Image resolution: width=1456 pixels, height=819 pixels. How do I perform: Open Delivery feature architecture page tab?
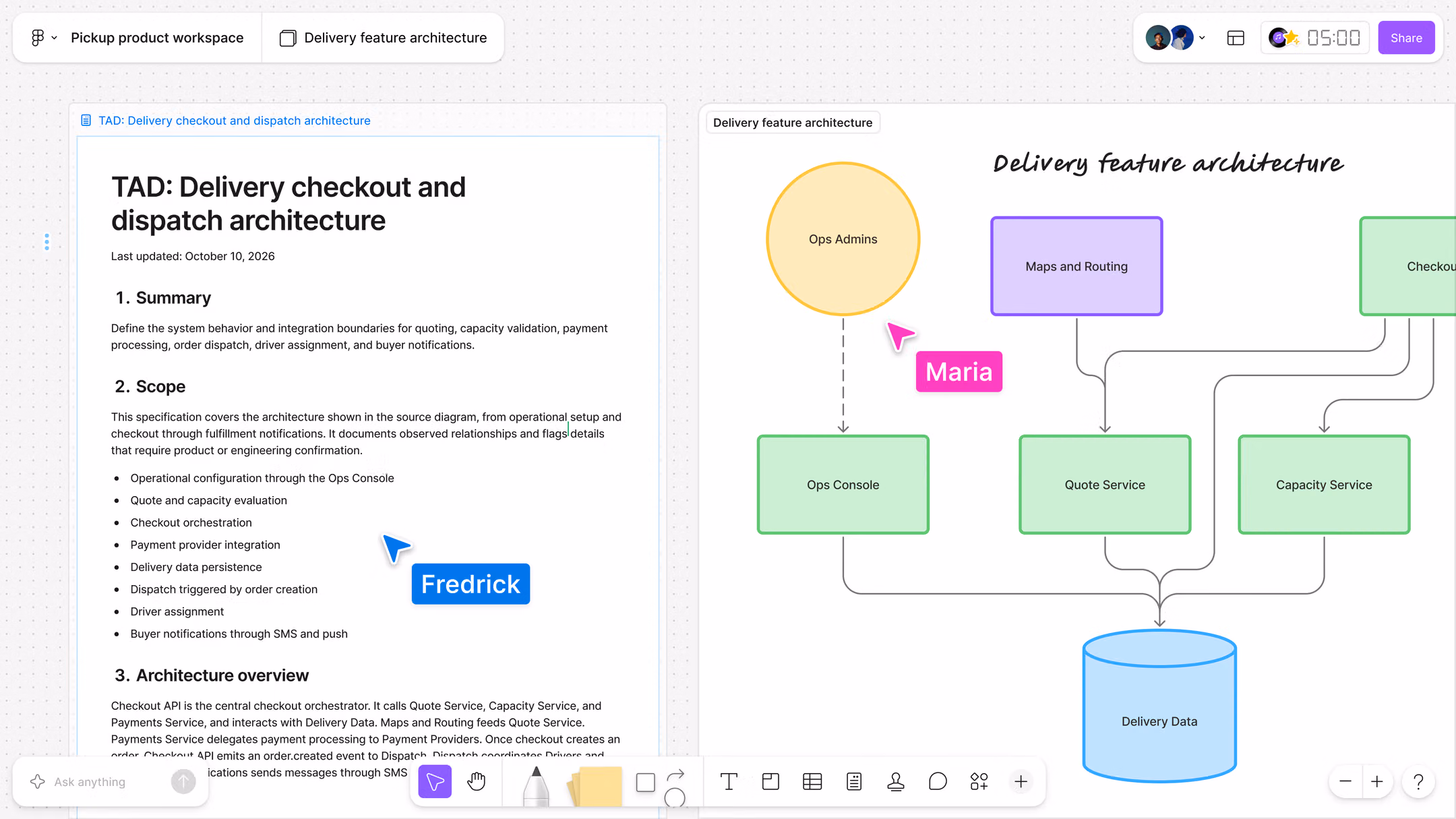click(384, 38)
